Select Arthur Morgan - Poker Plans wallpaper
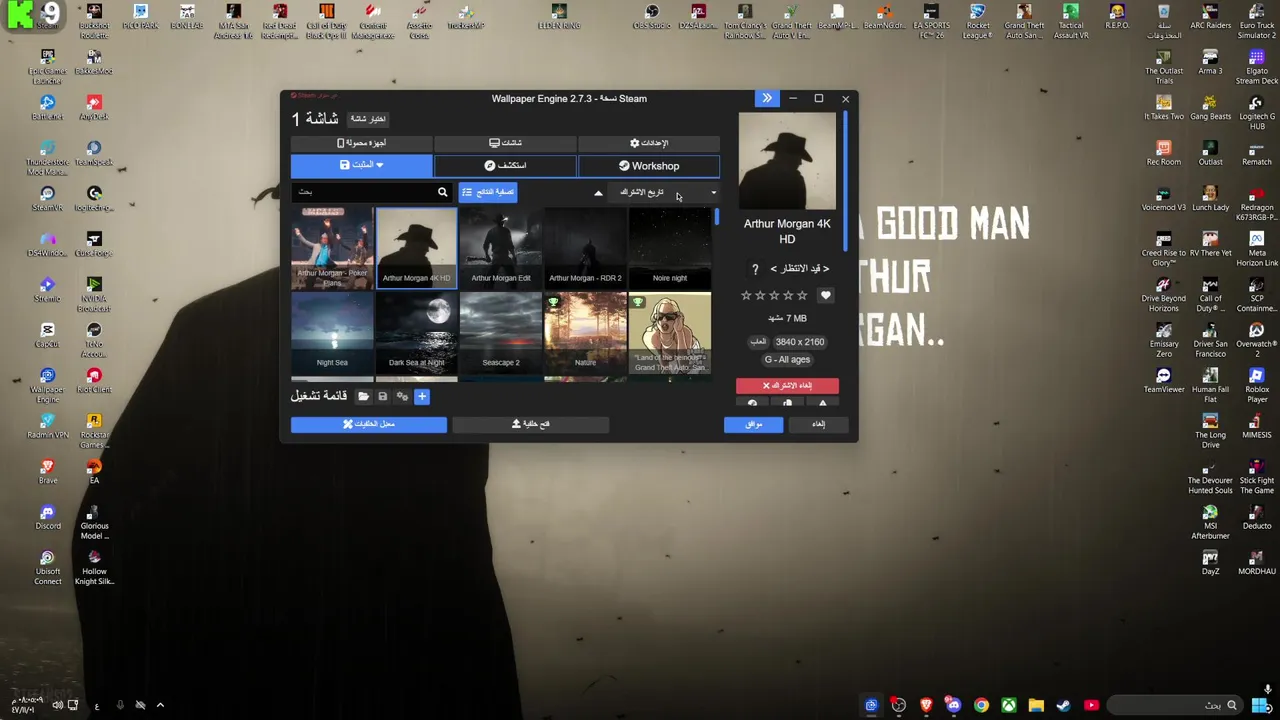This screenshot has width=1280, height=720. [x=332, y=248]
